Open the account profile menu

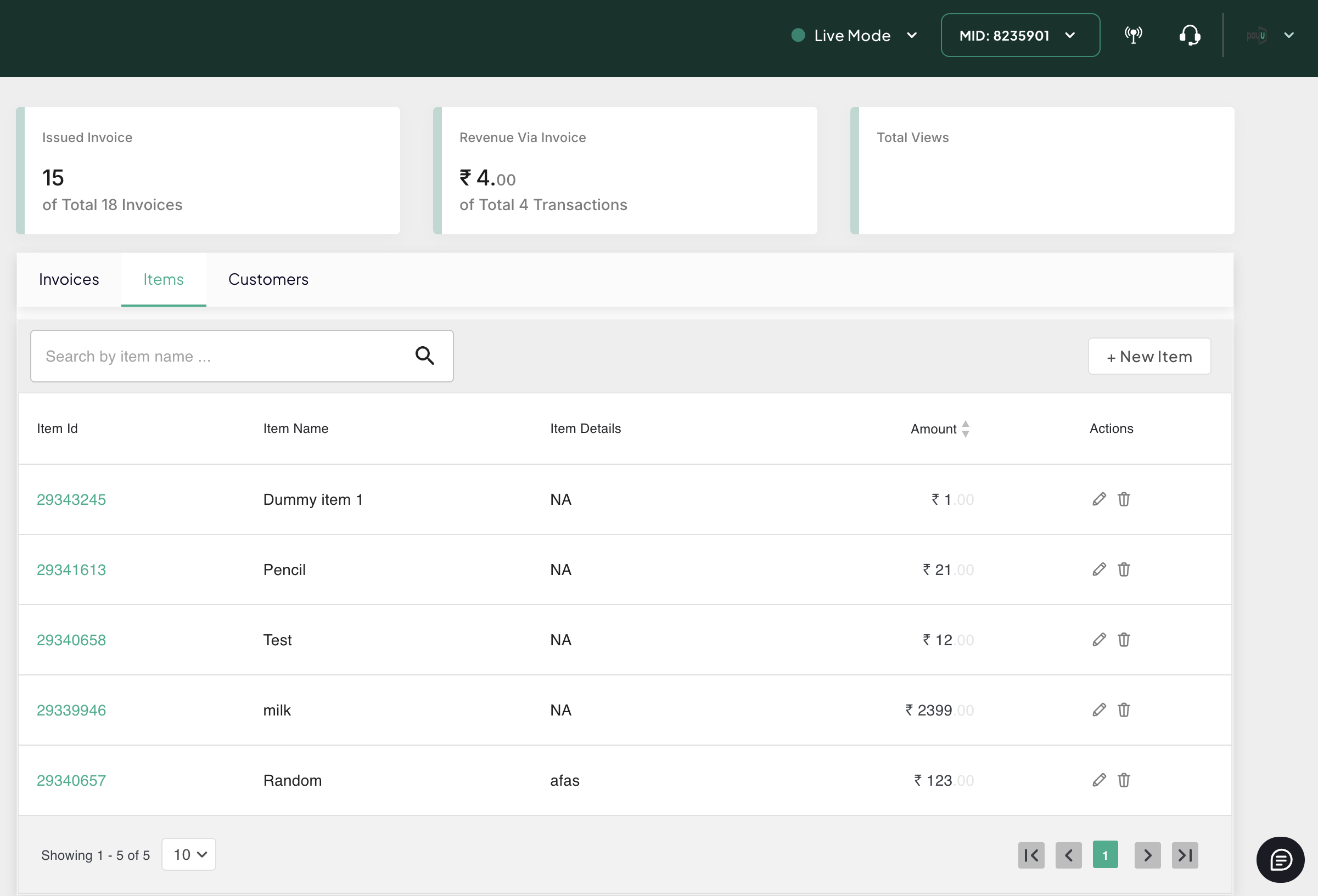(x=1270, y=35)
